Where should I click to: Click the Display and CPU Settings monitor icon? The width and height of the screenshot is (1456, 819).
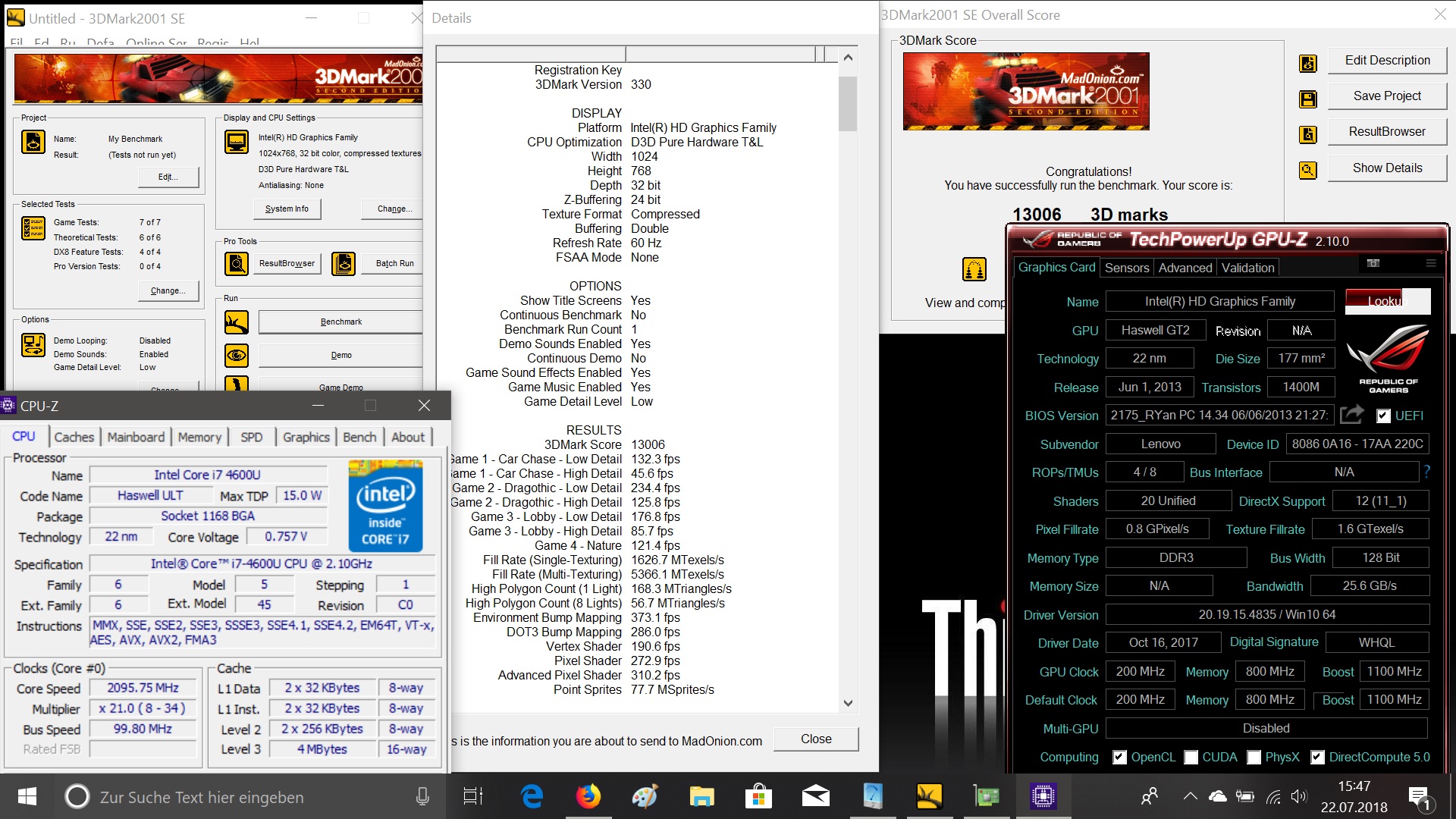tap(237, 142)
